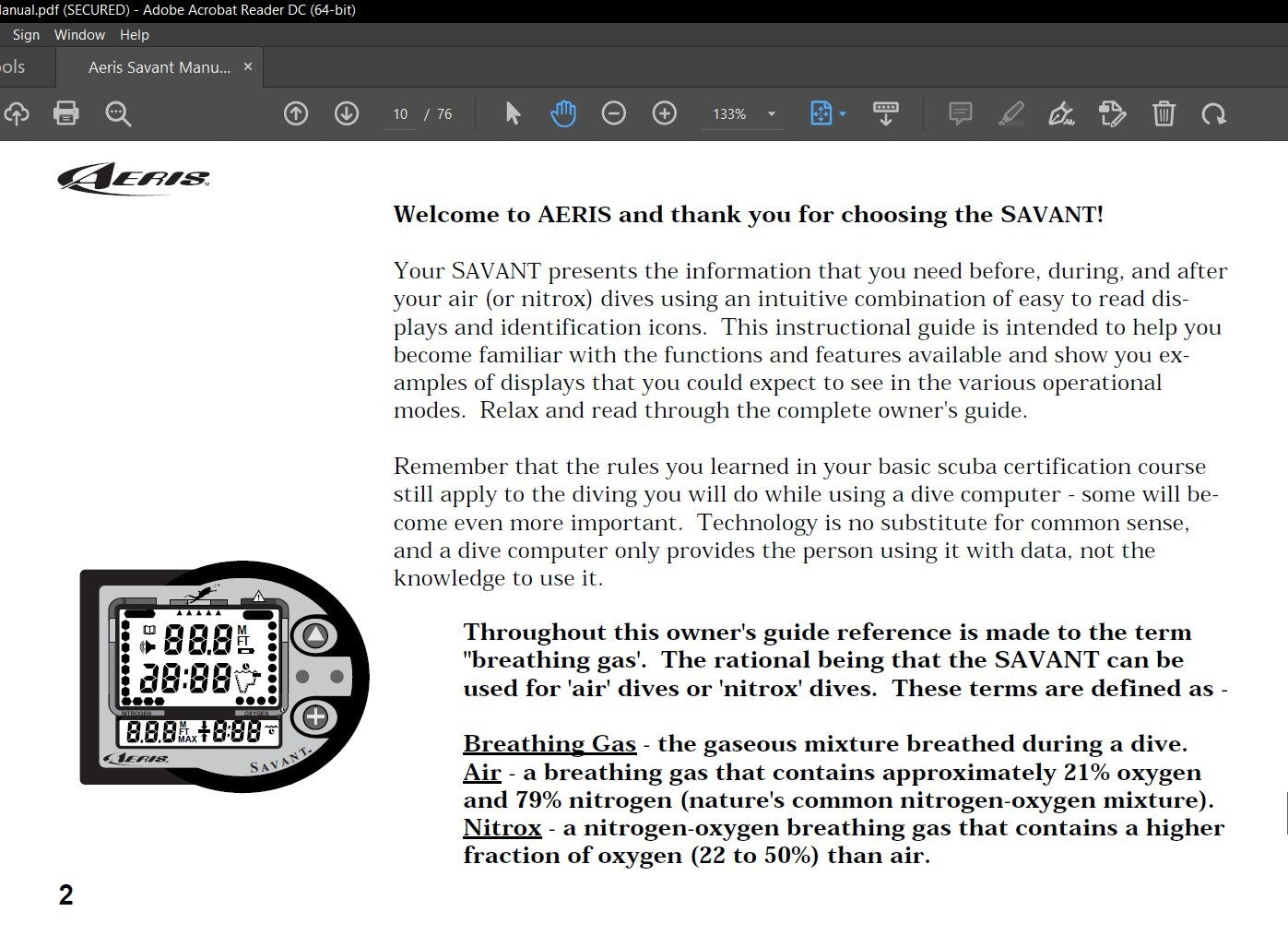
Task: Click the scrolling mode keyboard-arrow icon
Action: 885,113
